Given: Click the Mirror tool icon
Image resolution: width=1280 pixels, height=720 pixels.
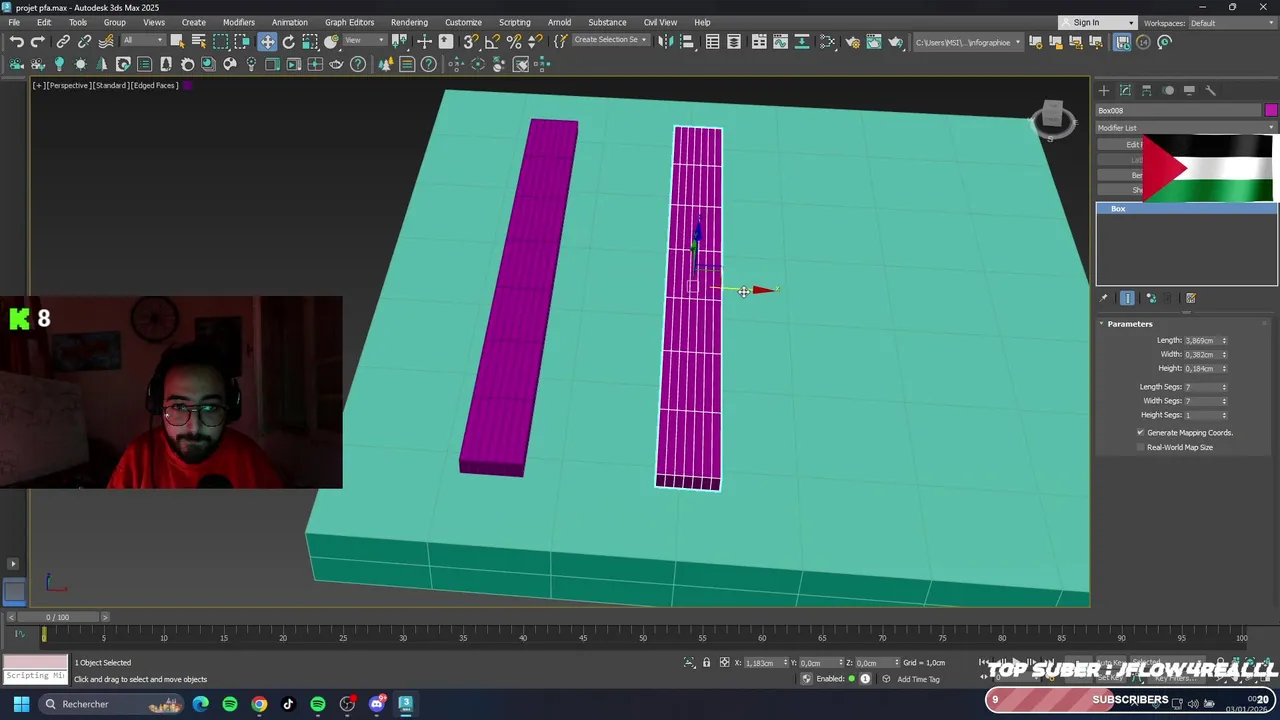Looking at the screenshot, I should click(x=666, y=41).
